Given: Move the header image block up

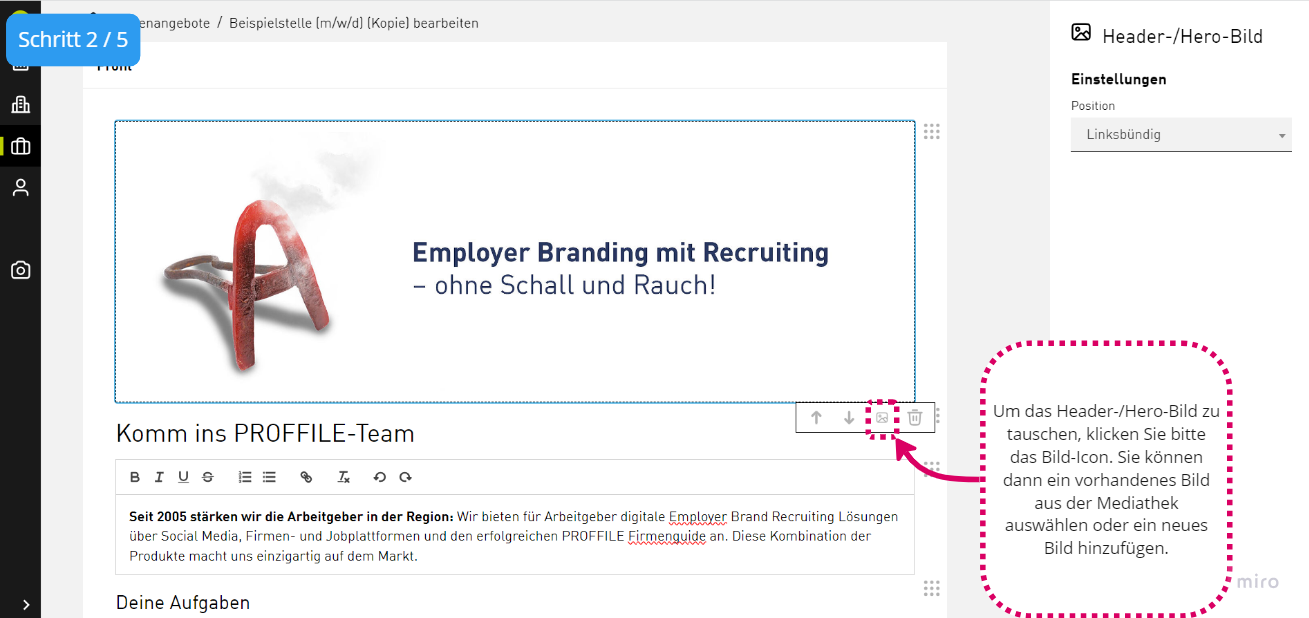Looking at the screenshot, I should pos(816,418).
